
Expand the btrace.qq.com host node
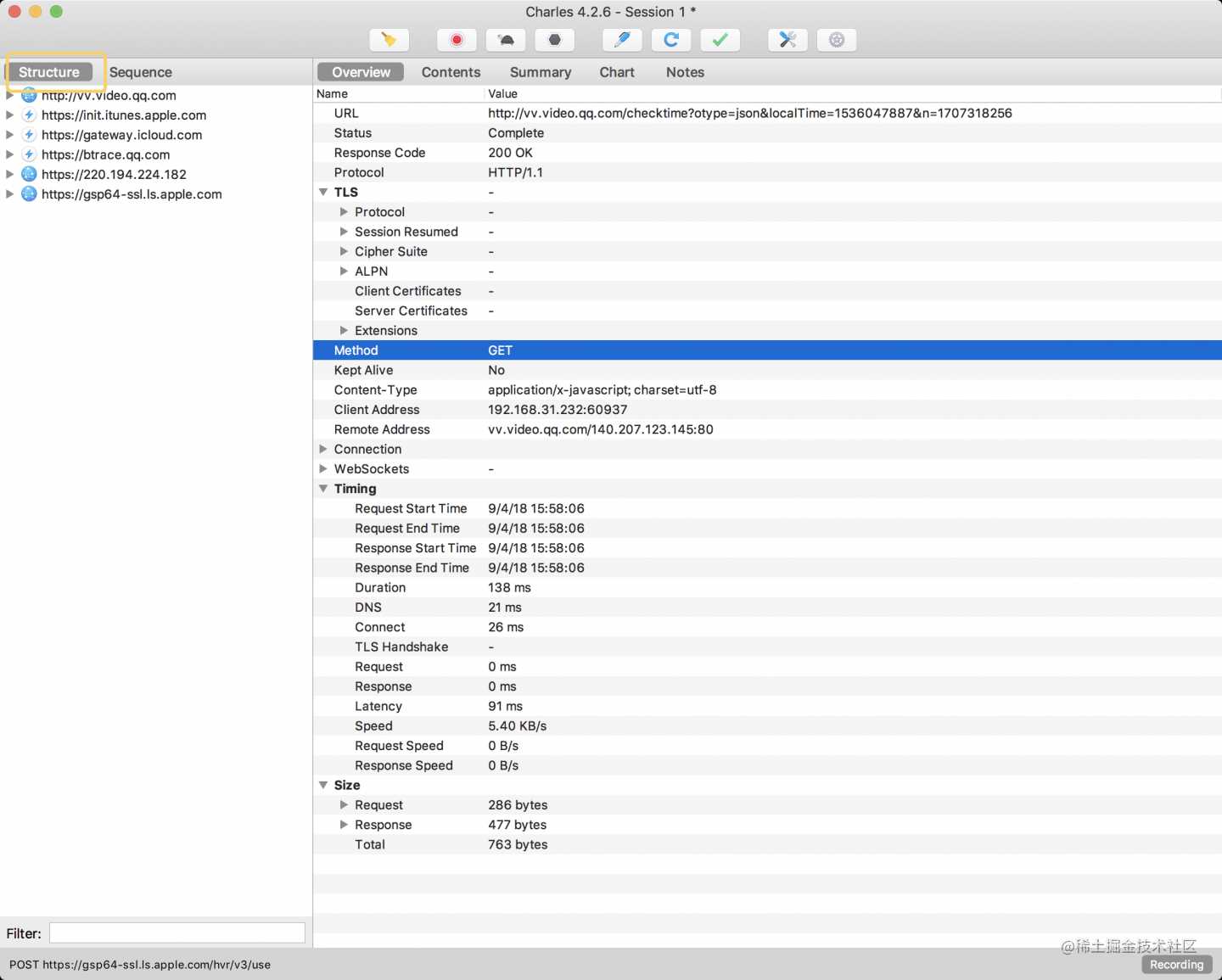[9, 154]
